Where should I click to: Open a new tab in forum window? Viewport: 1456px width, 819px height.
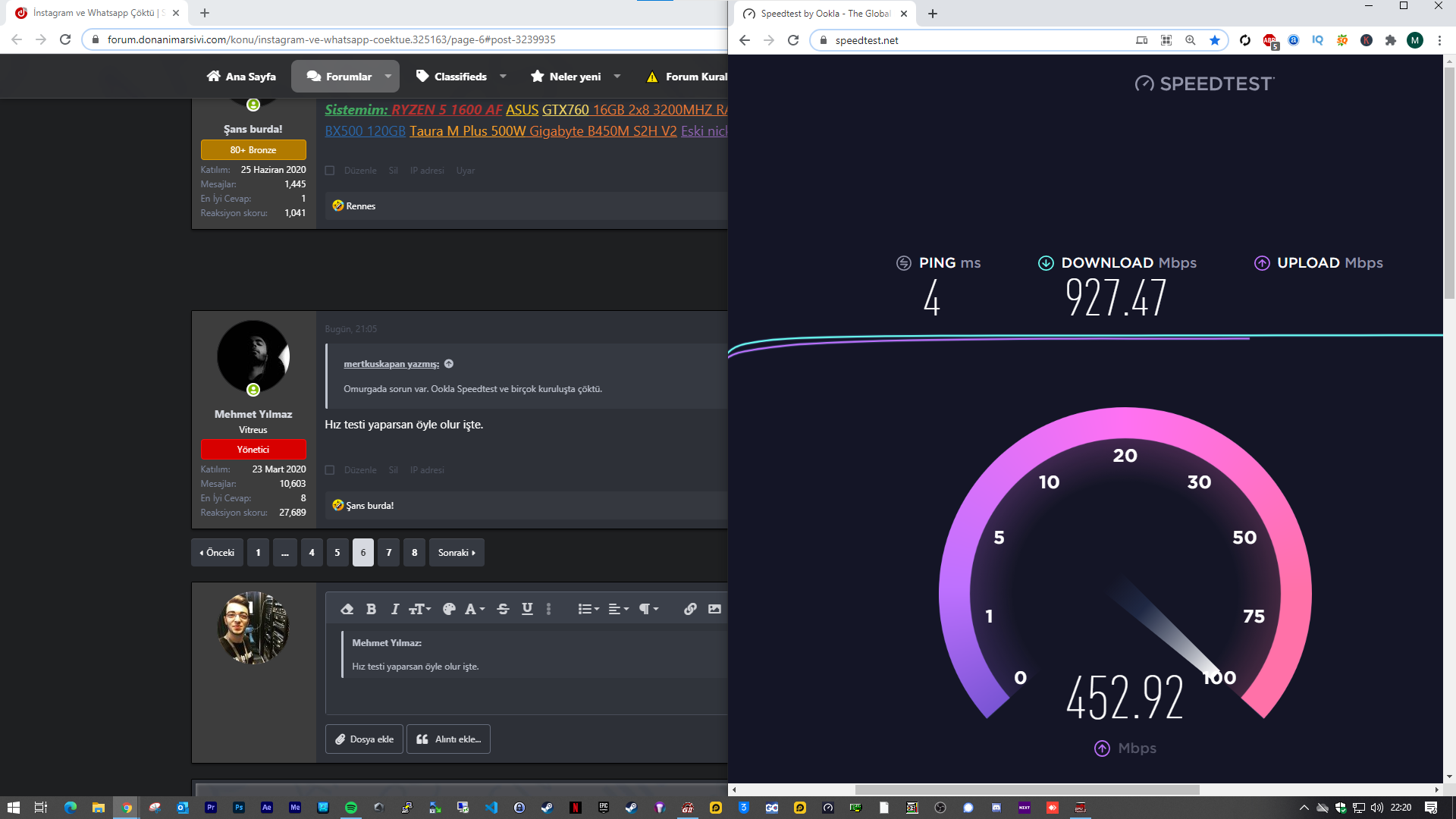tap(205, 13)
